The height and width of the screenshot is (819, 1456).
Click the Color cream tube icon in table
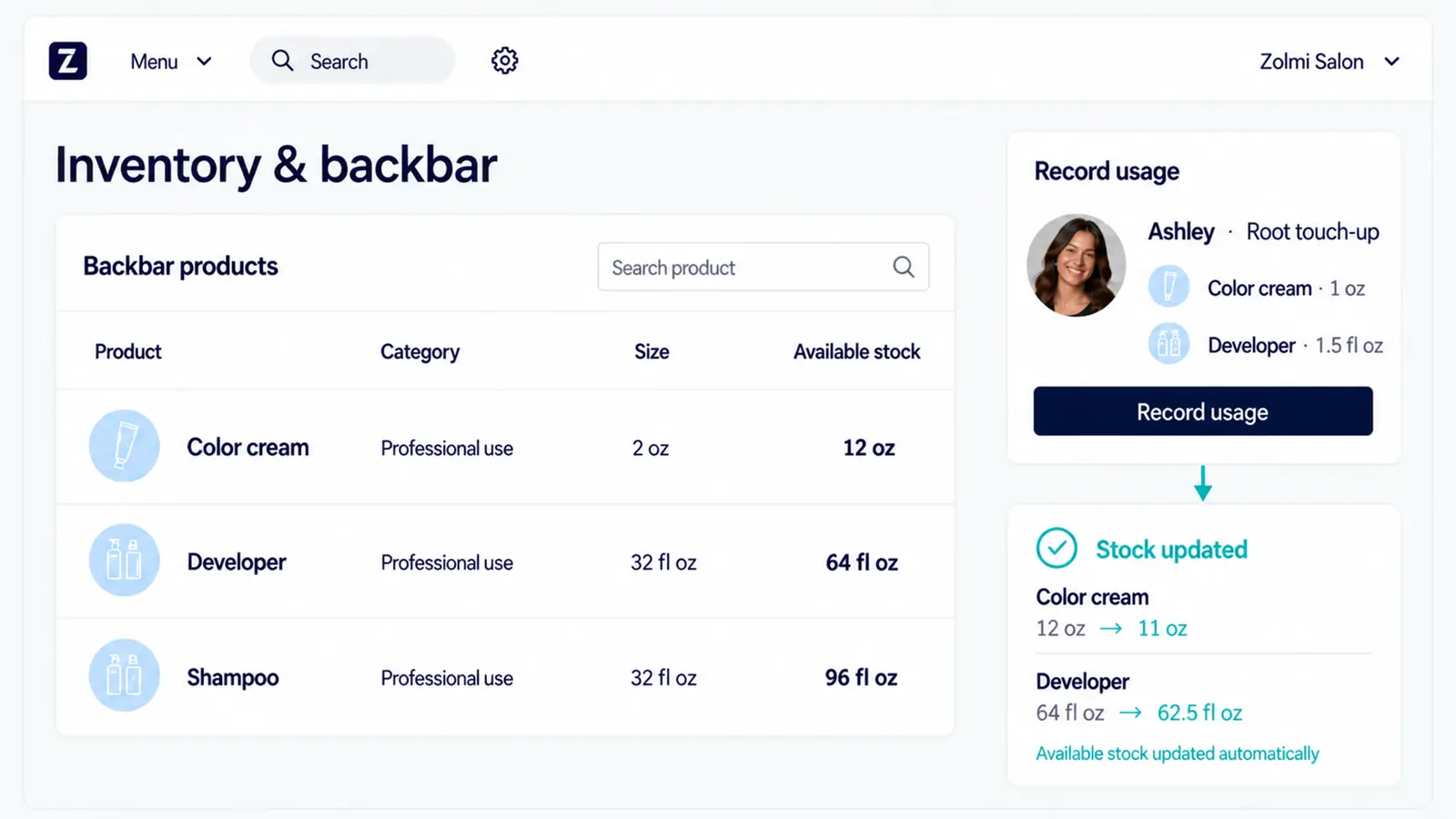pyautogui.click(x=125, y=446)
